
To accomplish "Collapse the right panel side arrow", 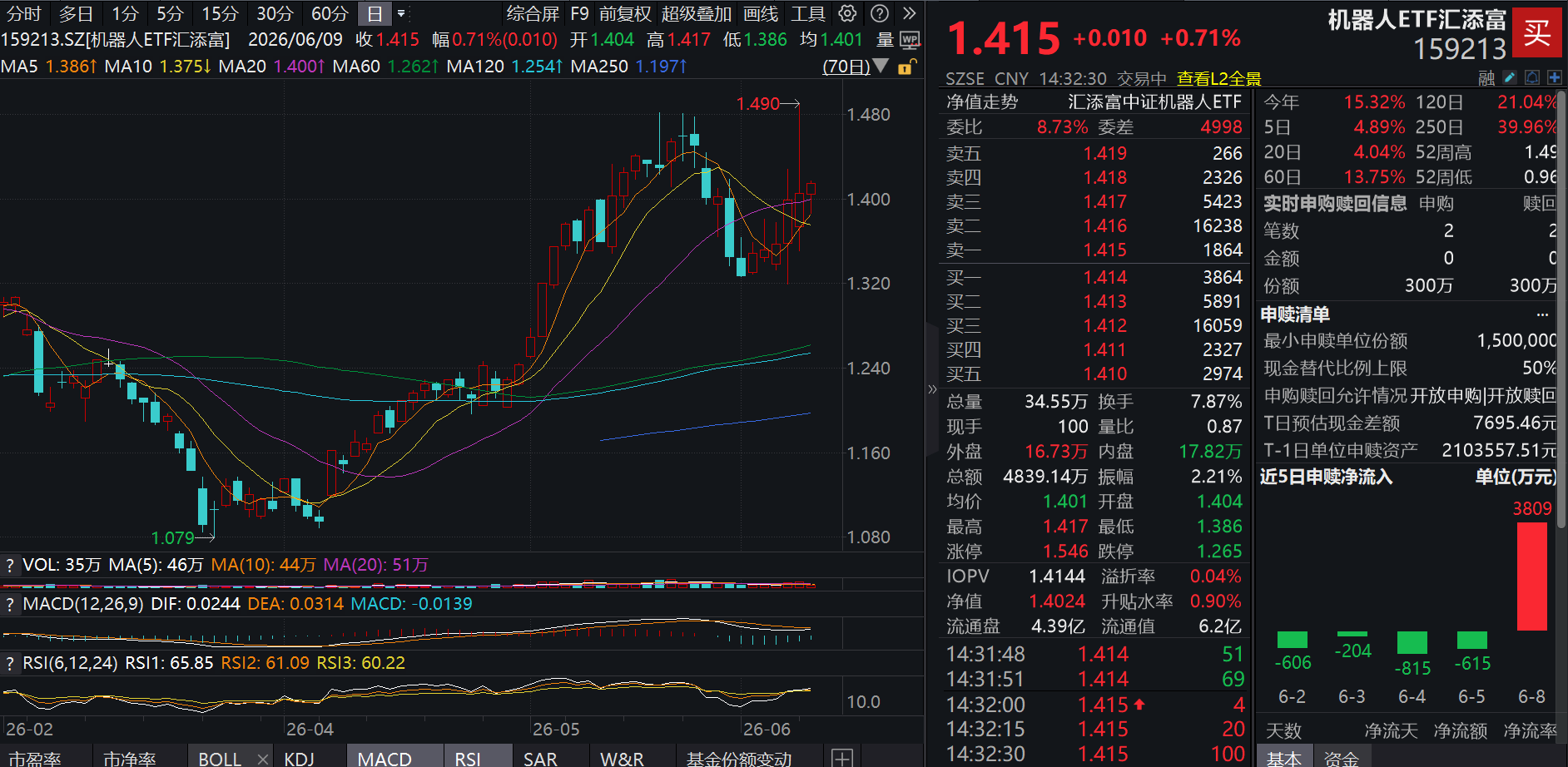I will pyautogui.click(x=932, y=389).
